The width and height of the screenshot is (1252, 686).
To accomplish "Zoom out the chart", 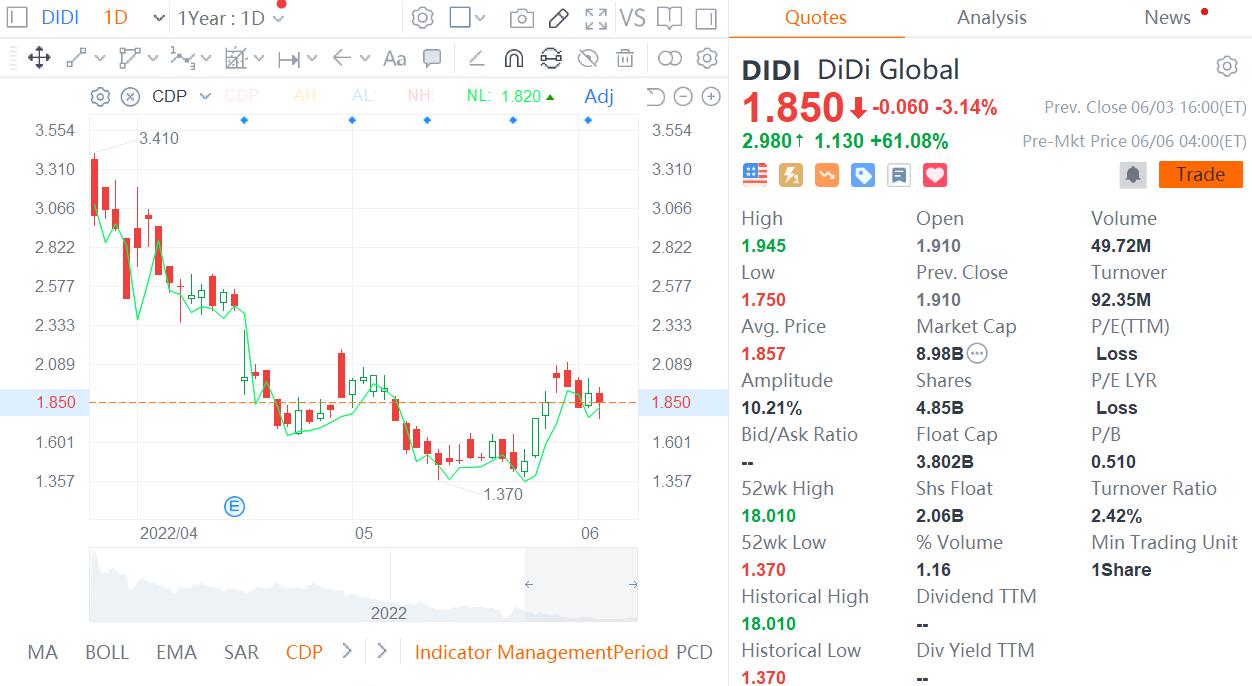I will [x=683, y=97].
